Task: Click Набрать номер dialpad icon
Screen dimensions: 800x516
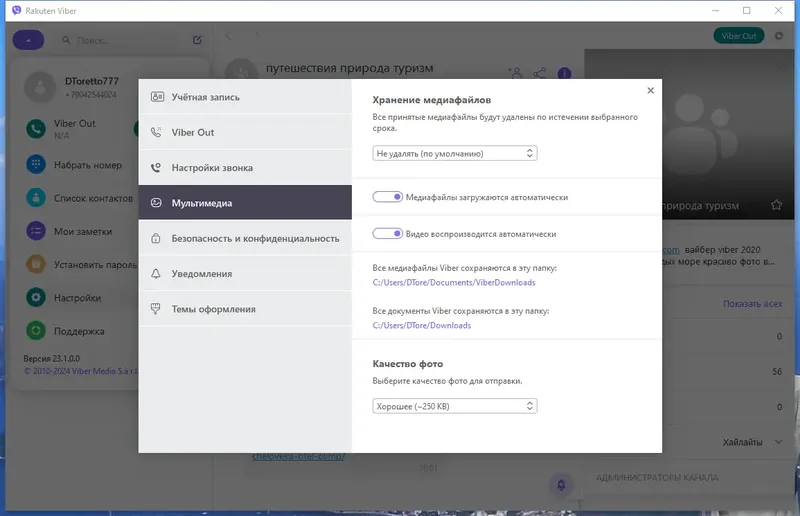Action: (36, 164)
